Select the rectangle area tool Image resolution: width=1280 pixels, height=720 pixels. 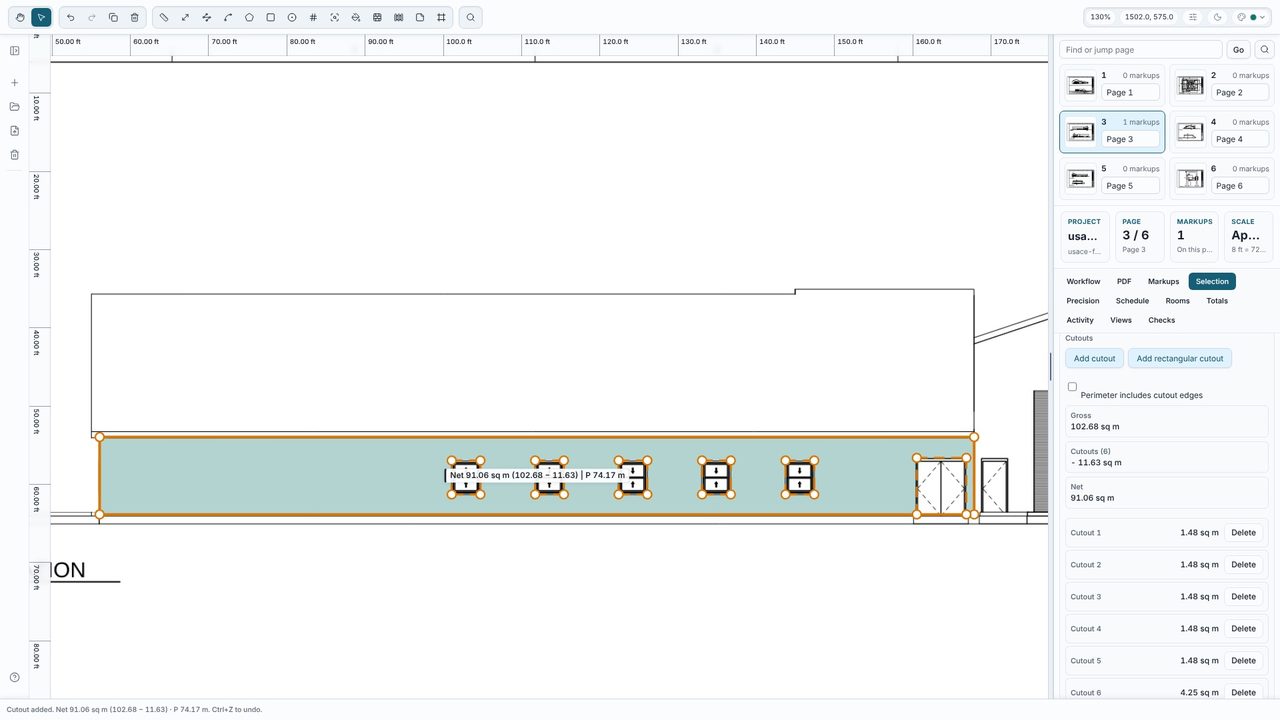[x=270, y=17]
